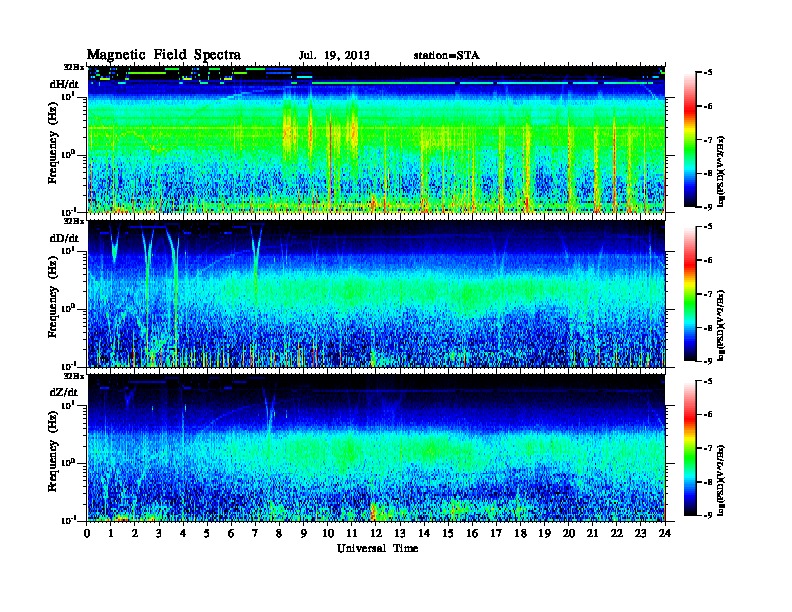Image resolution: width=792 pixels, height=612 pixels.
Task: Click the "3" tick on Universal Time axis
Action: pyautogui.click(x=159, y=533)
